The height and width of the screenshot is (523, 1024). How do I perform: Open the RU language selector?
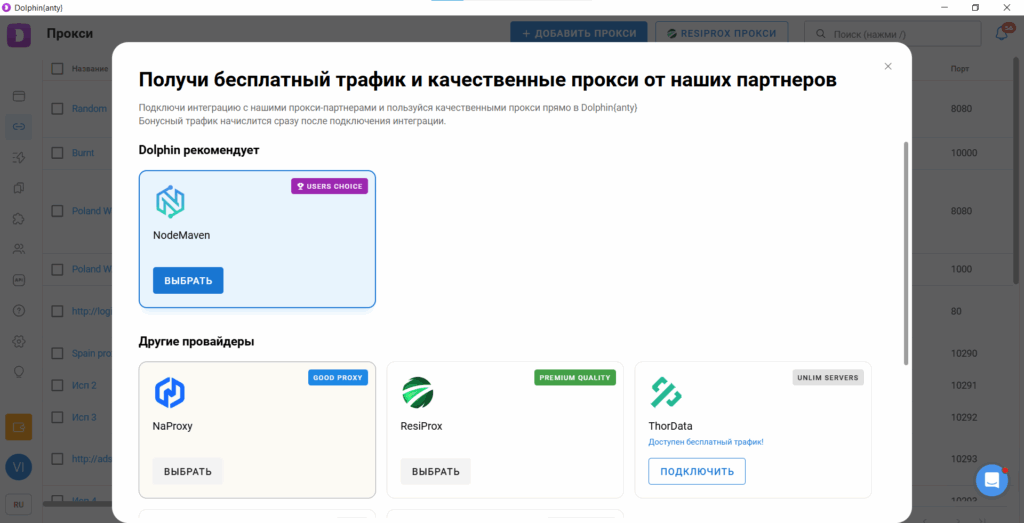[19, 505]
